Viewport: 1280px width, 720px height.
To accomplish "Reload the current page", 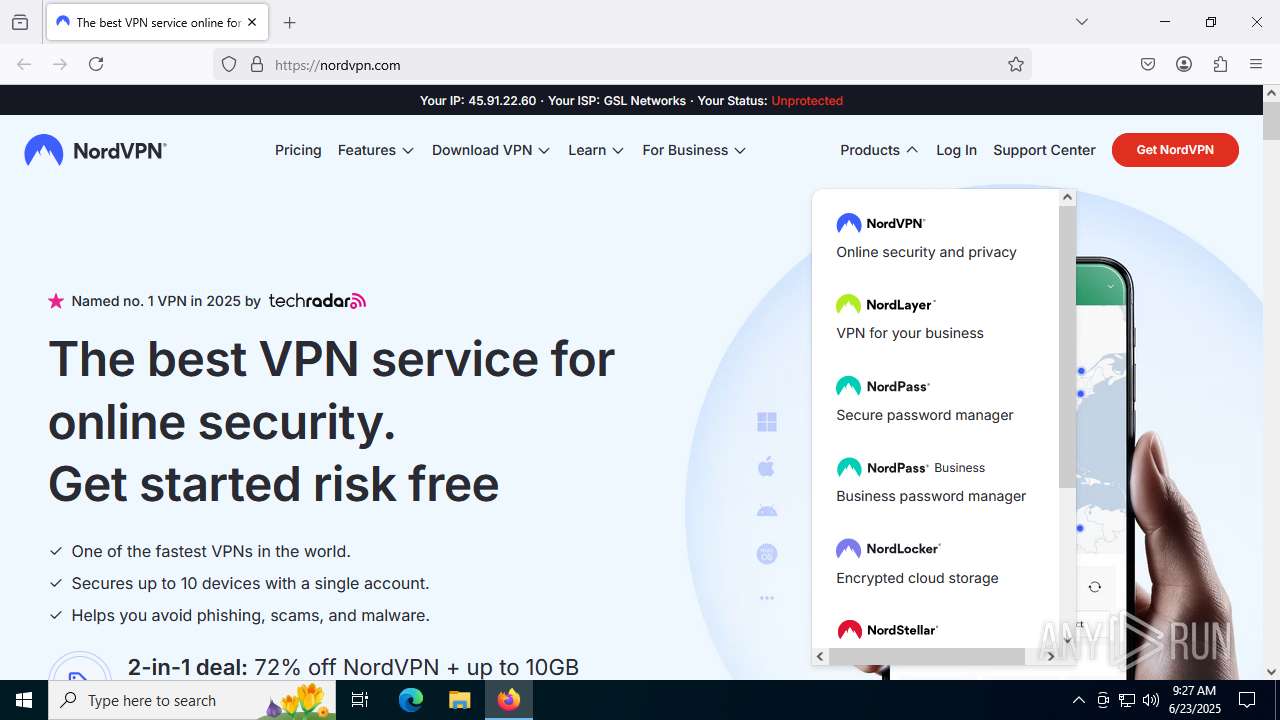I will tap(96, 64).
